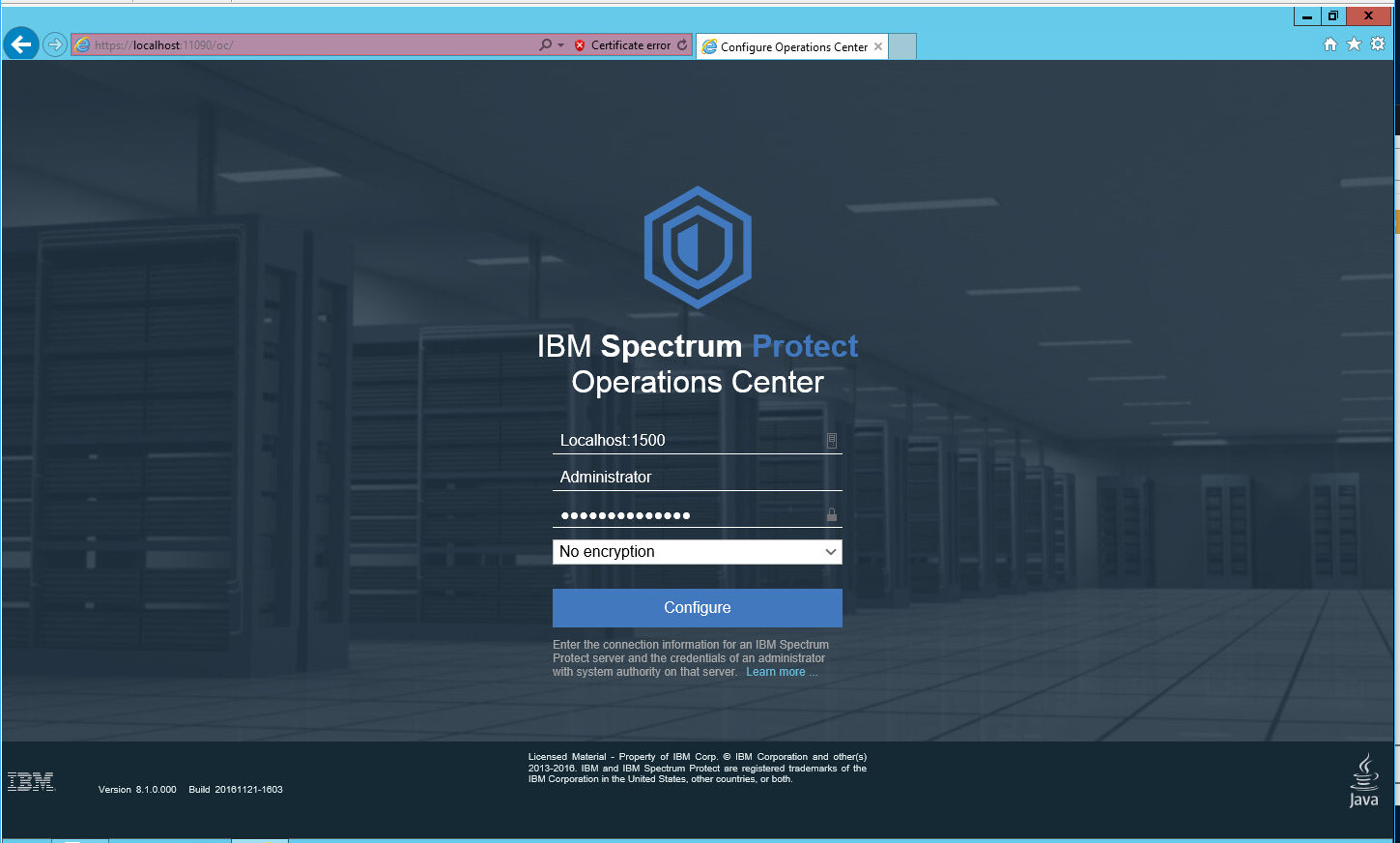Click the browser Forward arrow button
The width and height of the screenshot is (1400, 843).
coord(55,44)
